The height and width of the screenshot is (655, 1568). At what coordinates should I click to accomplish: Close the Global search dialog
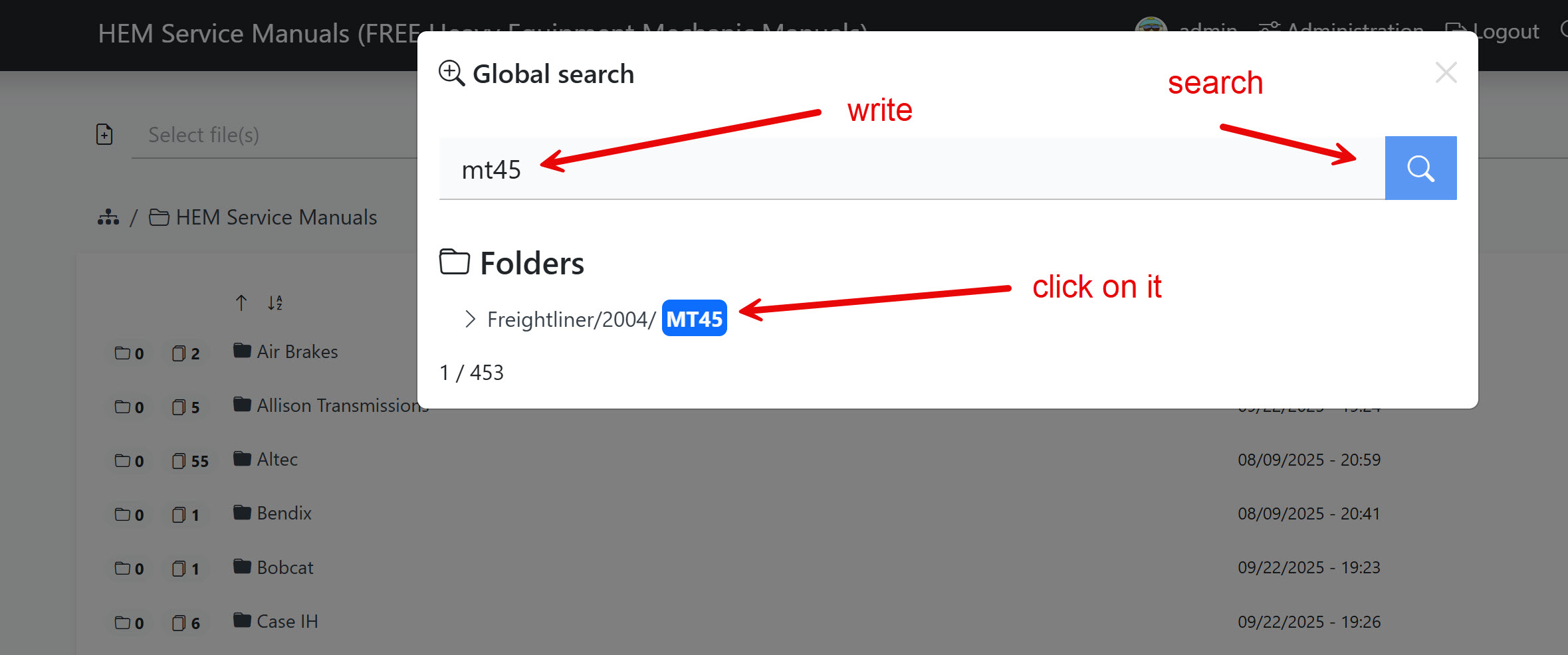pos(1446,72)
